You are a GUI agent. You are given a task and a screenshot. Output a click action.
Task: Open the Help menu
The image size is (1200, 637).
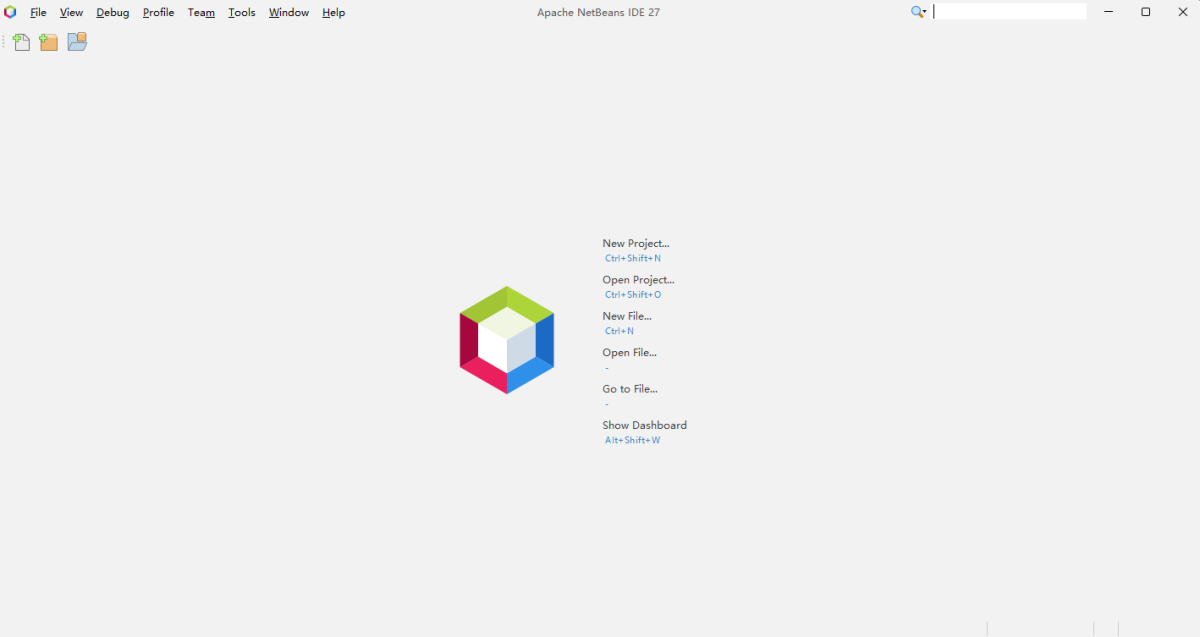pos(333,13)
